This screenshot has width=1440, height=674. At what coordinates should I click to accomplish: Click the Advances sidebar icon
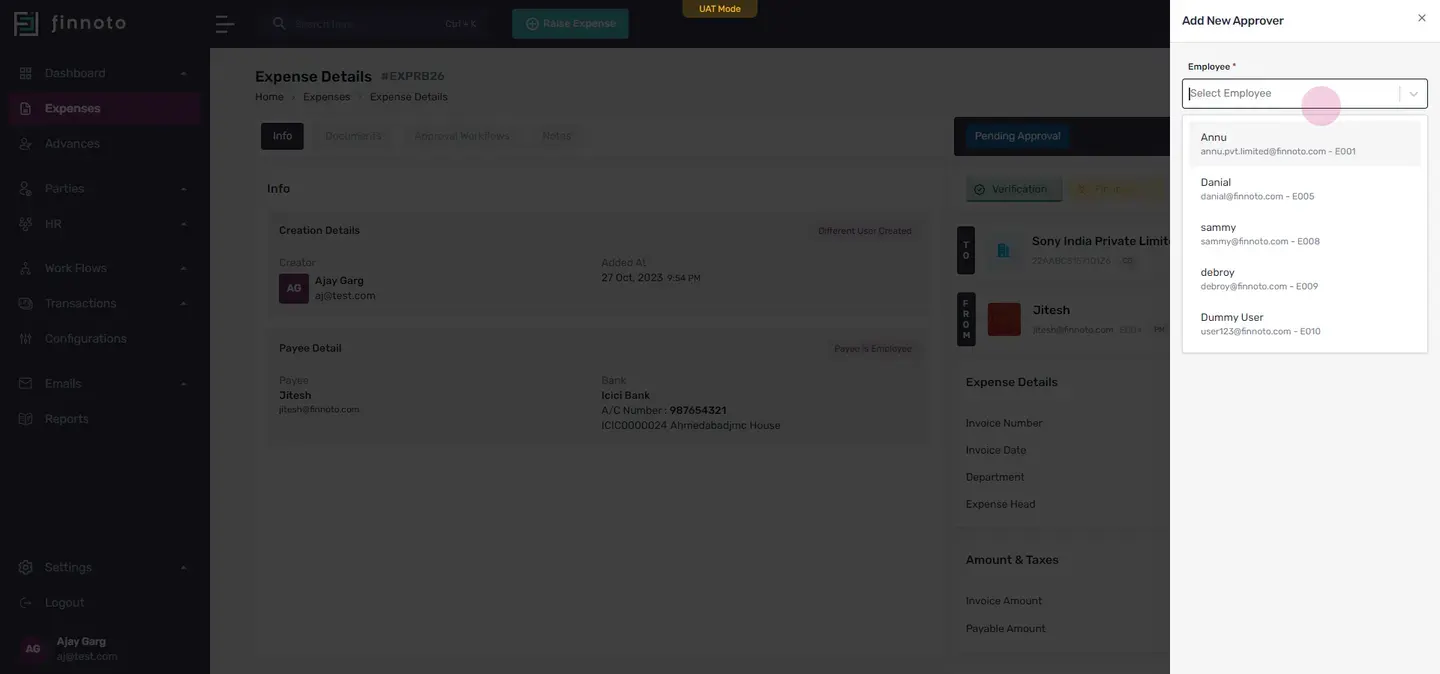(26, 144)
